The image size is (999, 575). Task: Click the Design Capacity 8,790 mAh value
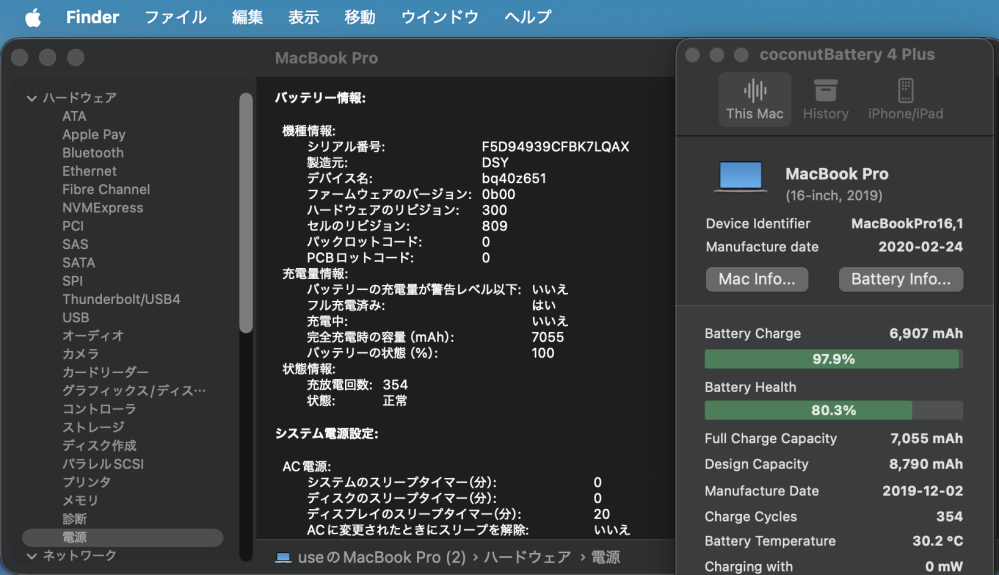point(926,464)
